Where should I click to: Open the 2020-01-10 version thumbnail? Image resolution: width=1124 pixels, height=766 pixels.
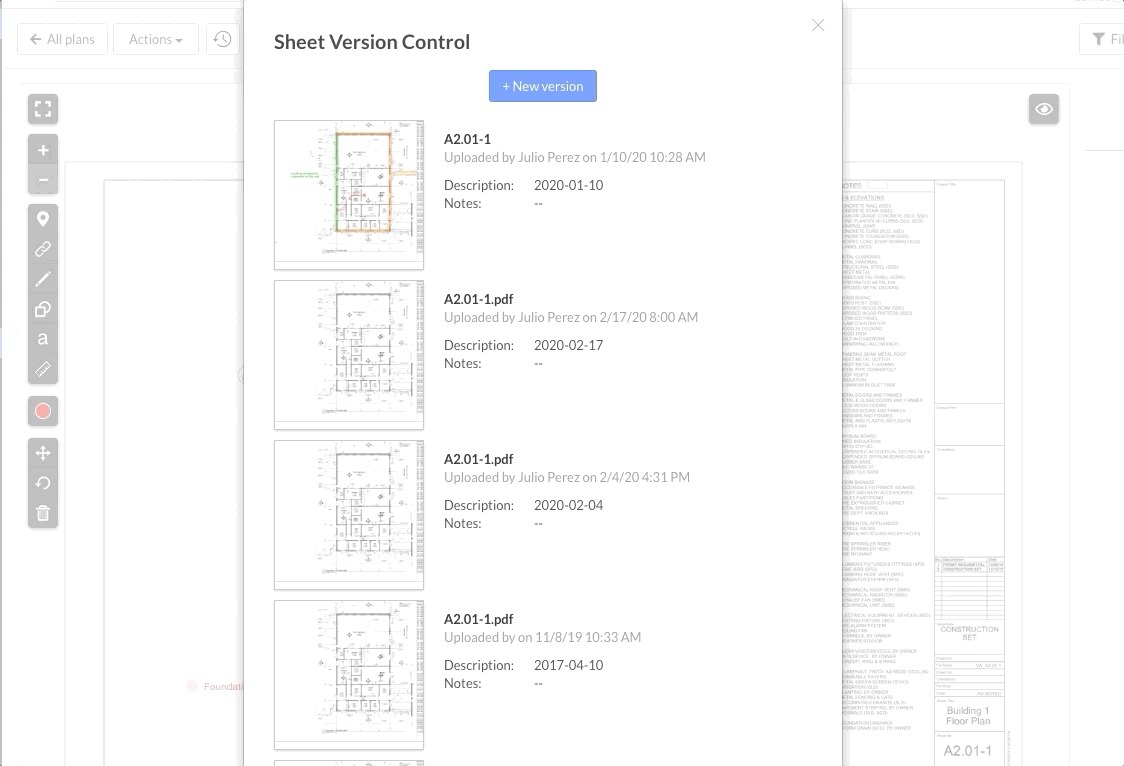click(x=349, y=195)
